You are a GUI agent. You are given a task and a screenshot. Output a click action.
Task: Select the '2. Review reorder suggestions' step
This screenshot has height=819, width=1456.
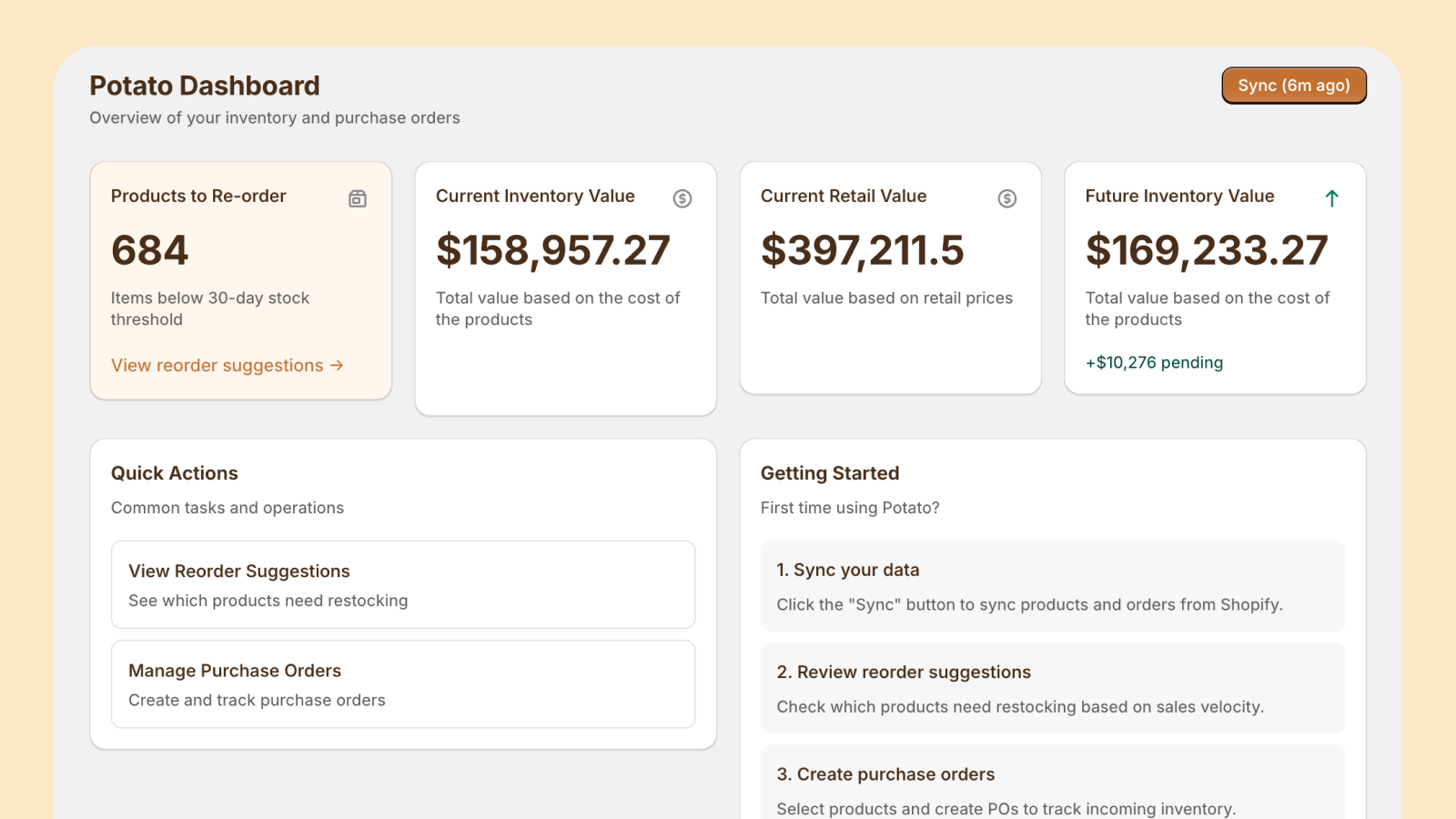pyautogui.click(x=1053, y=688)
